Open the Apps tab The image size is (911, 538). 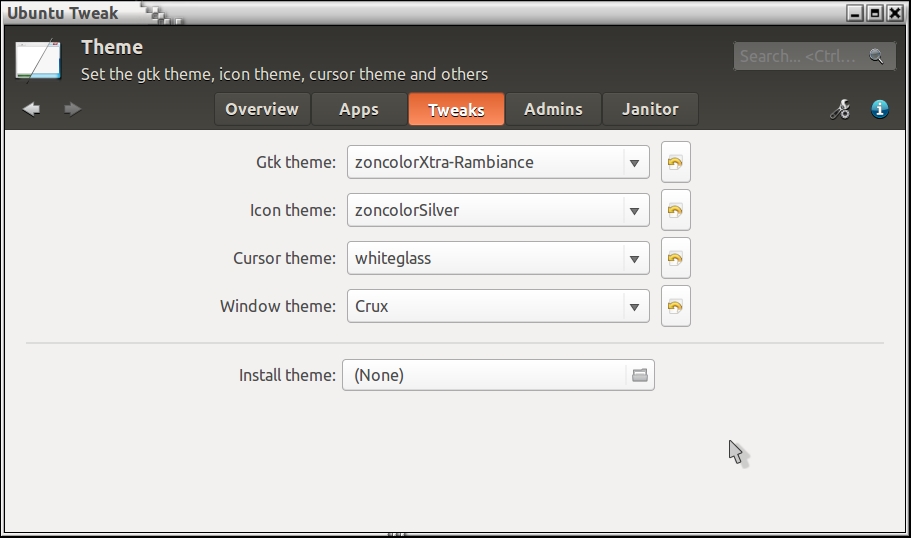point(358,110)
